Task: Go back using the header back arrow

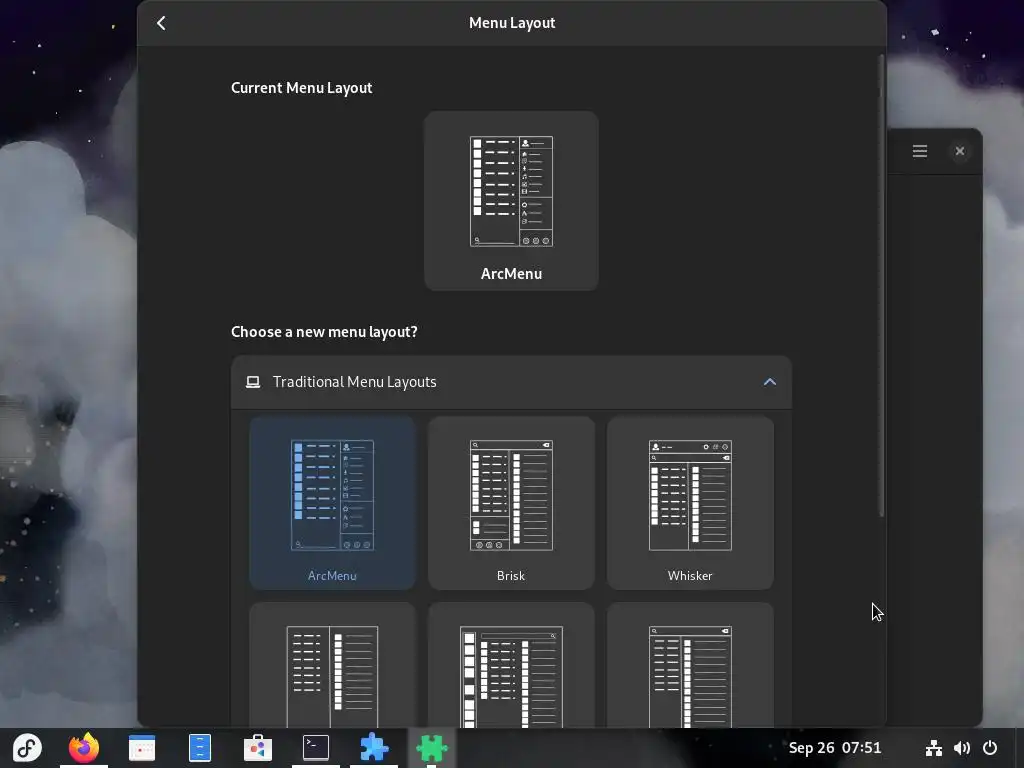Action: point(161,23)
